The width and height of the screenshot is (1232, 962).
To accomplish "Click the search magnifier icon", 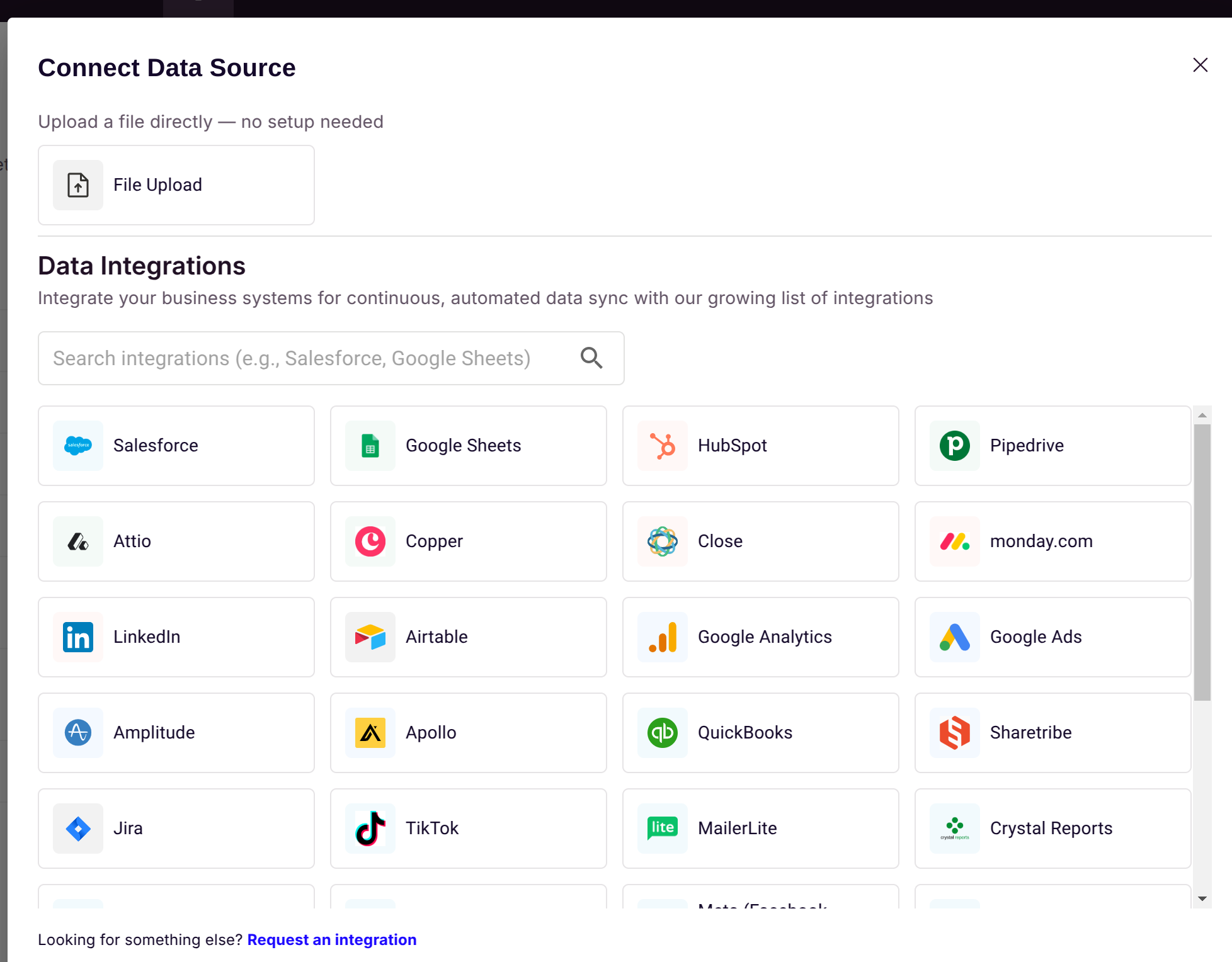I will coord(591,358).
